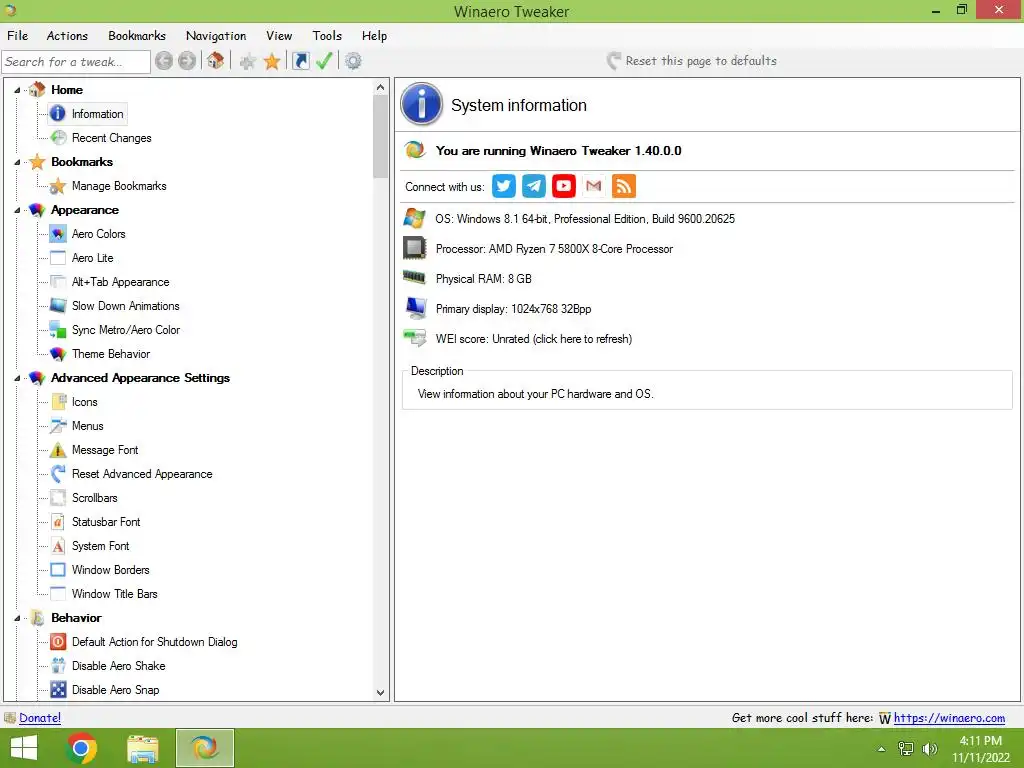Click the Add bookmark star-plus icon
Viewport: 1024px width, 768px height.
pyautogui.click(x=248, y=62)
